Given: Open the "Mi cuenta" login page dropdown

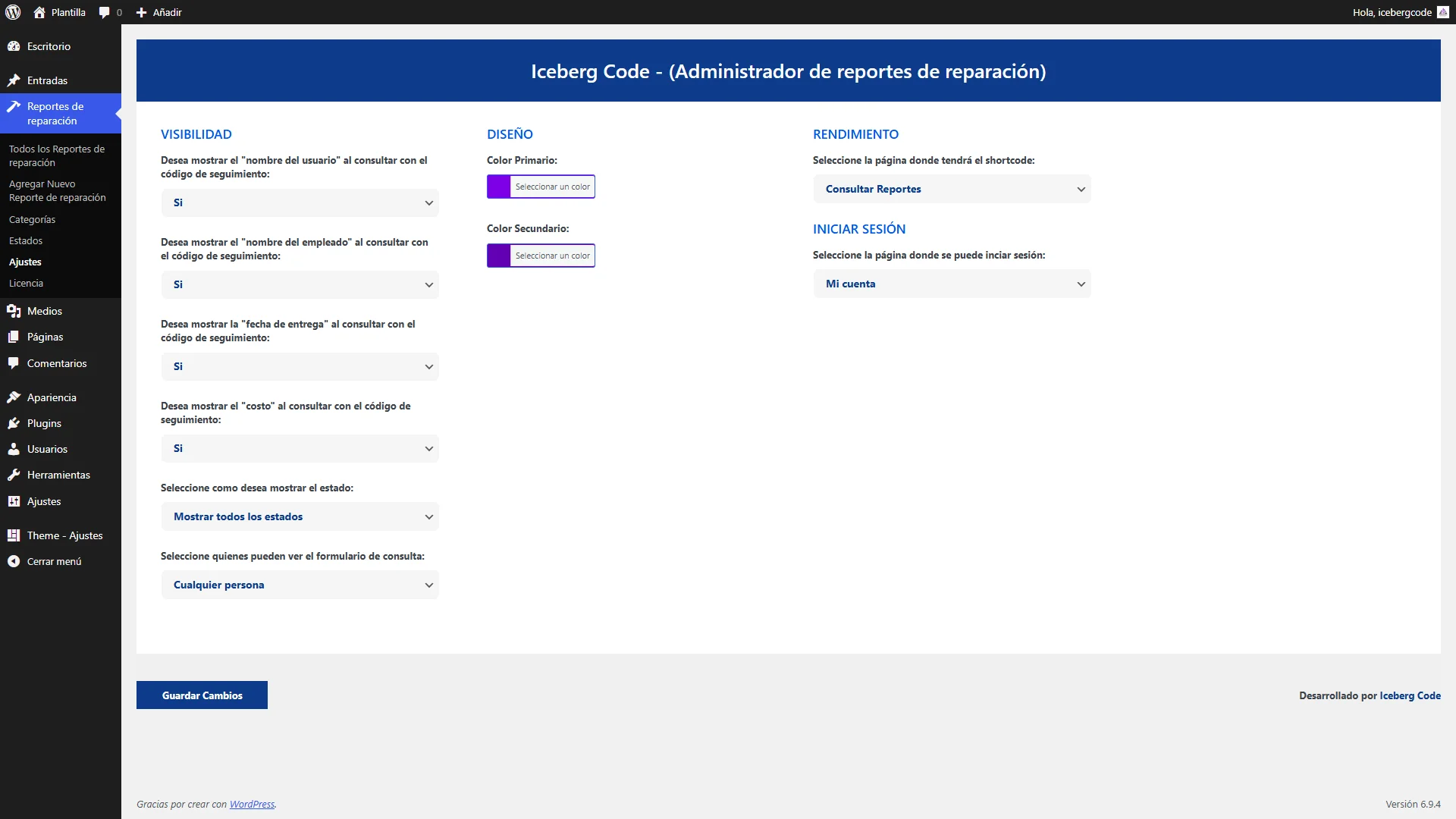Looking at the screenshot, I should point(952,284).
